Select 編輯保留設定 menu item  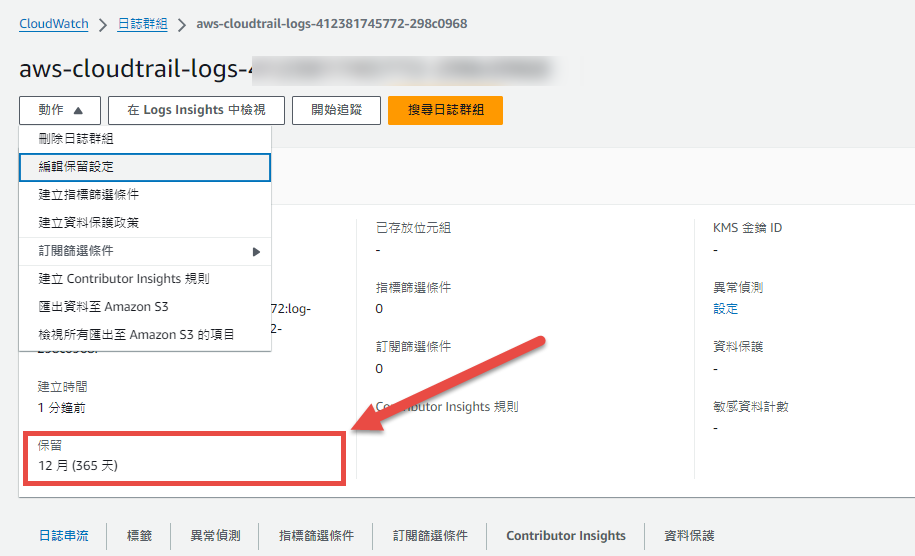[145, 167]
